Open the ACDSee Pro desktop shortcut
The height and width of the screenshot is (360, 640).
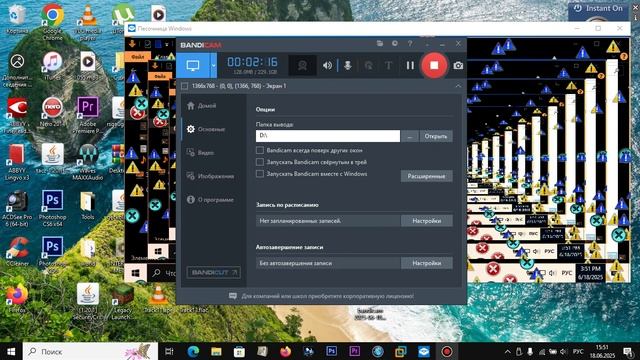(x=17, y=207)
